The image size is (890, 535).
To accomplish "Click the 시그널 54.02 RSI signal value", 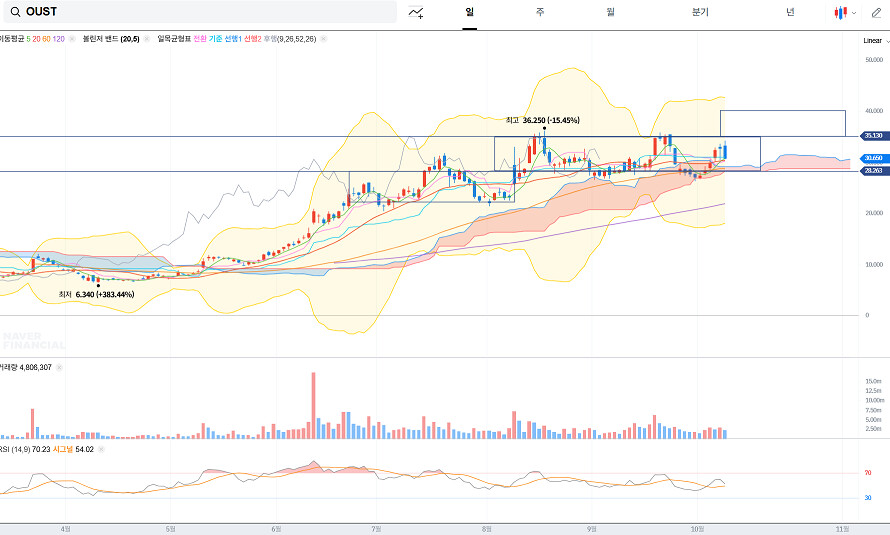I will click(x=73, y=449).
